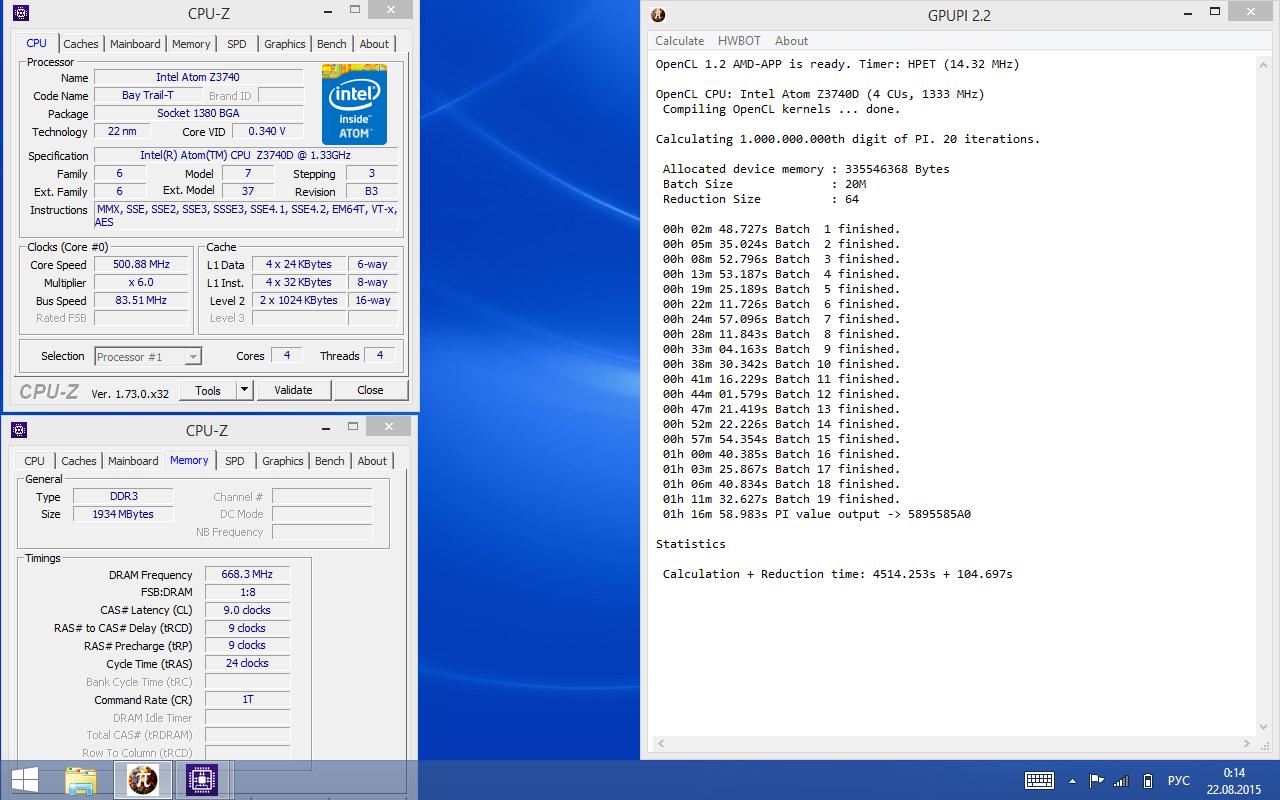Image resolution: width=1280 pixels, height=800 pixels.
Task: Open the network signal tray icon
Action: click(1122, 781)
